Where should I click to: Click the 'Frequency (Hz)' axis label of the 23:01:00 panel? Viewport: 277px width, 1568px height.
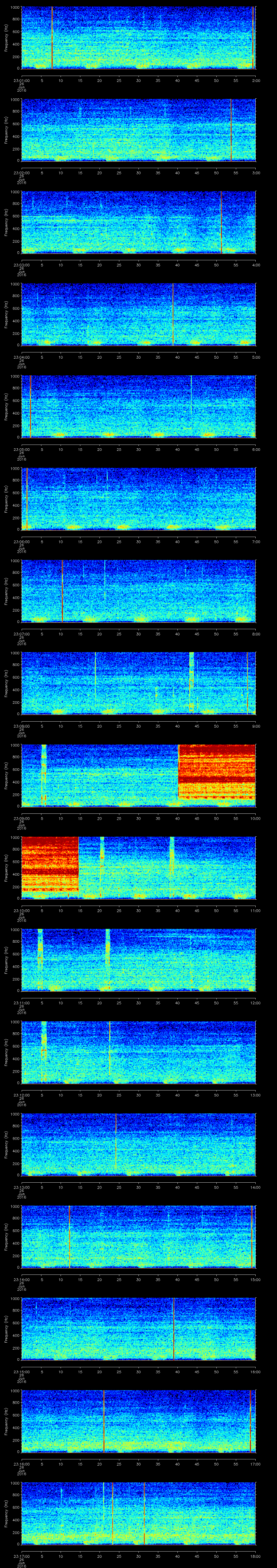coord(6,38)
